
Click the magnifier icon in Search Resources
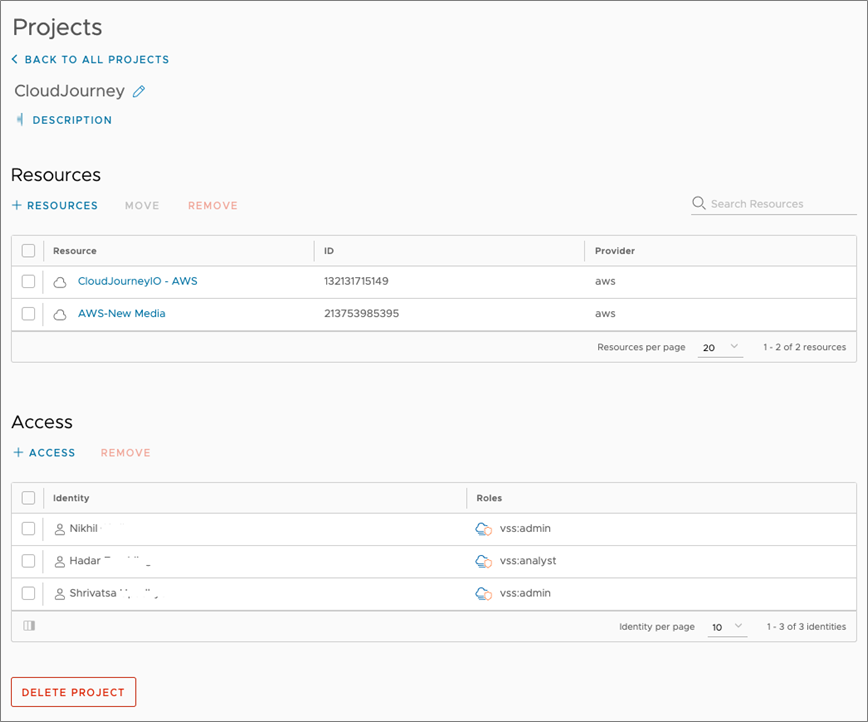[x=698, y=203]
